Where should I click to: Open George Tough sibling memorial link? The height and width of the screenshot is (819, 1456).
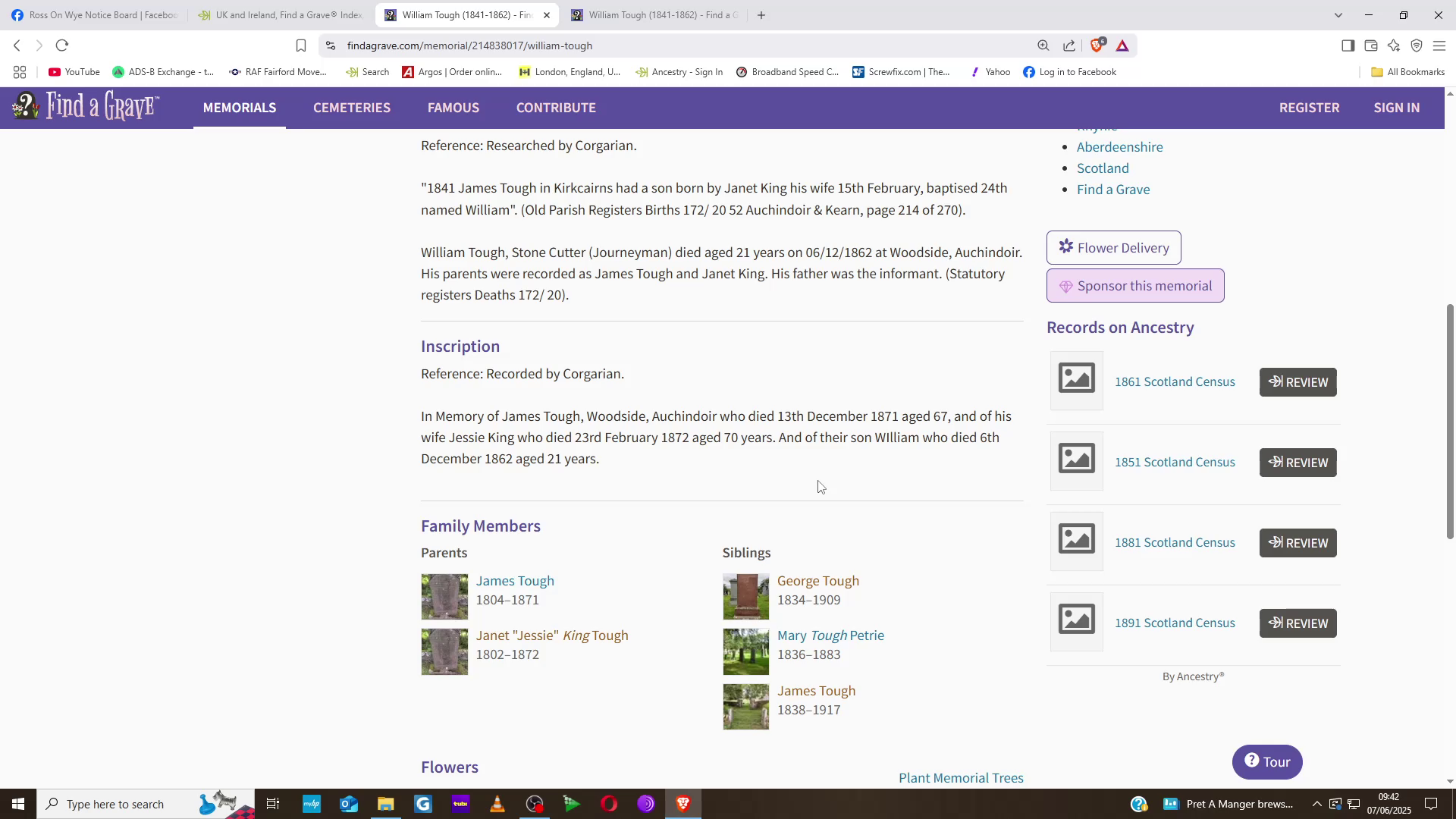pos(817,581)
